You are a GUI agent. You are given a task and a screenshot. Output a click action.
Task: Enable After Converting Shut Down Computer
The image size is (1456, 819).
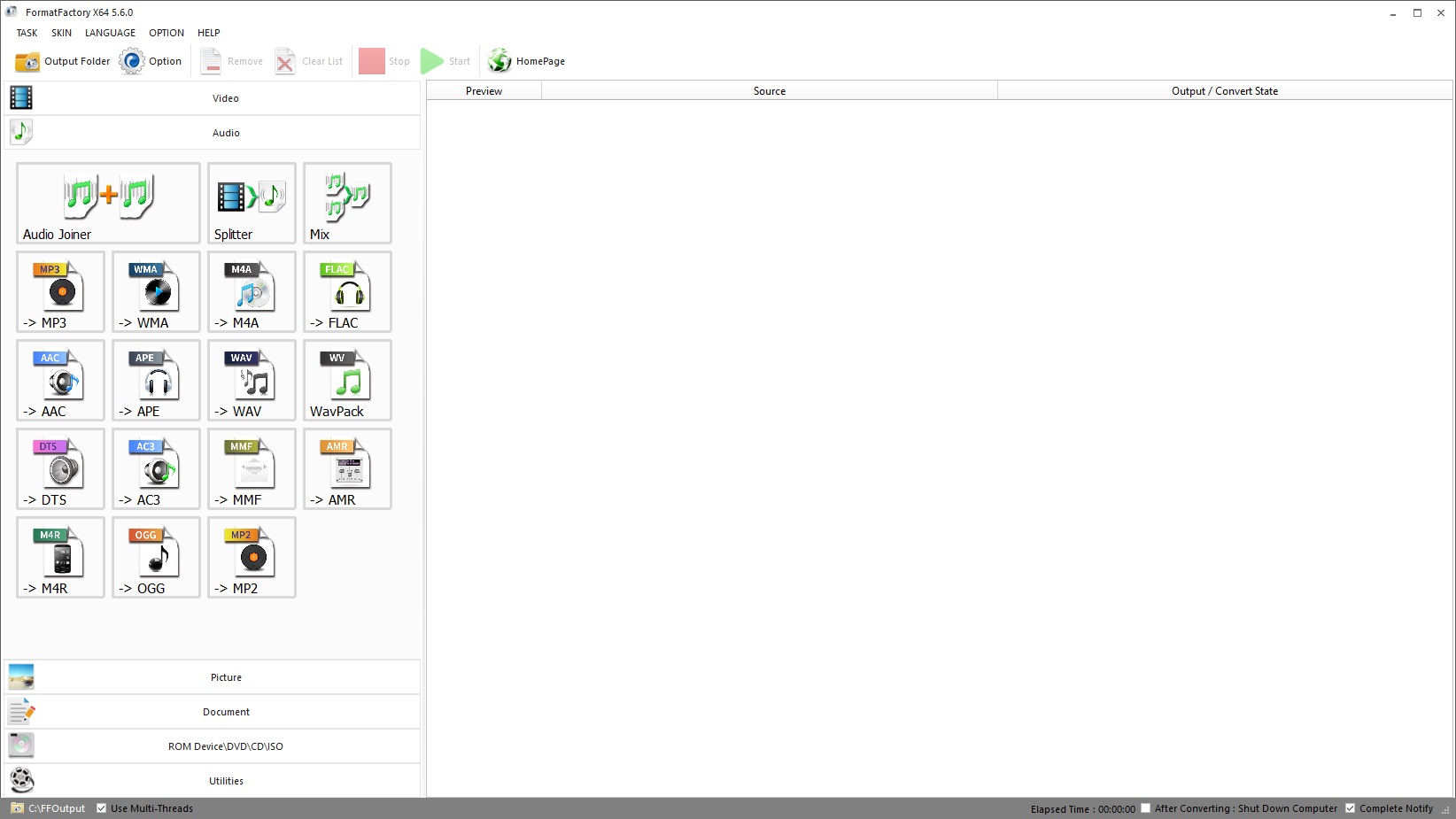coord(1146,808)
